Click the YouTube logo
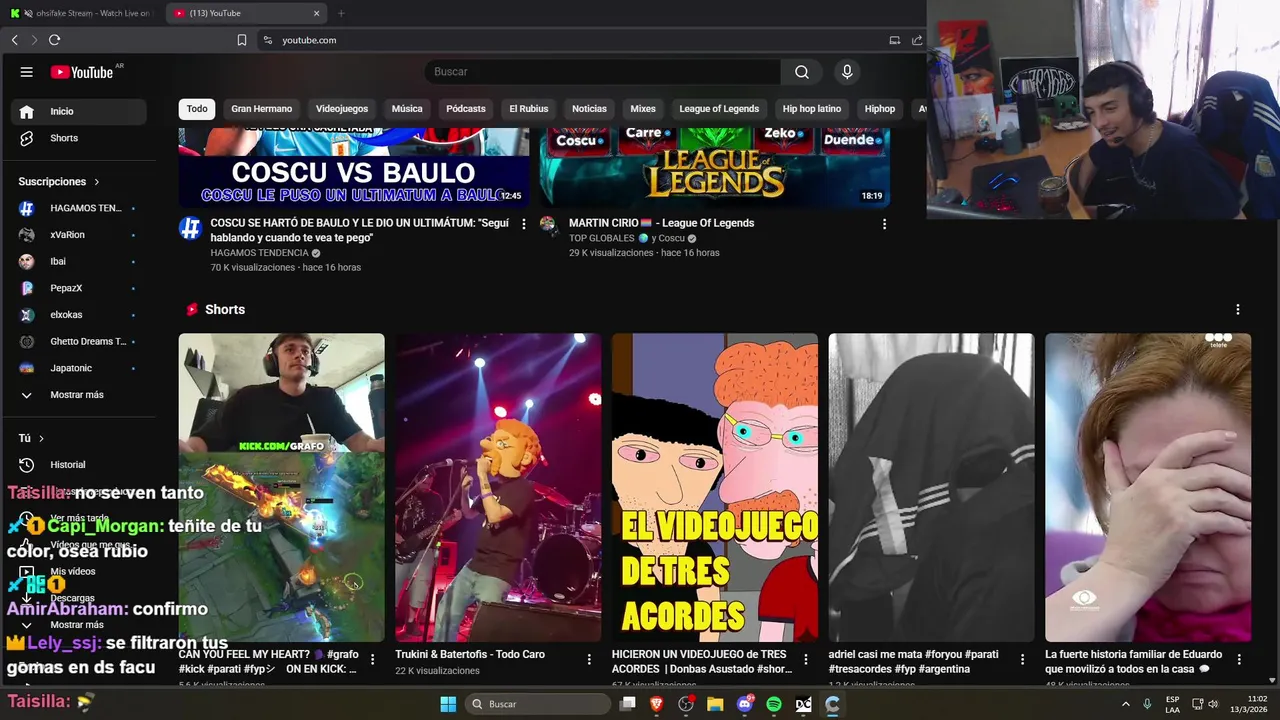 (82, 72)
